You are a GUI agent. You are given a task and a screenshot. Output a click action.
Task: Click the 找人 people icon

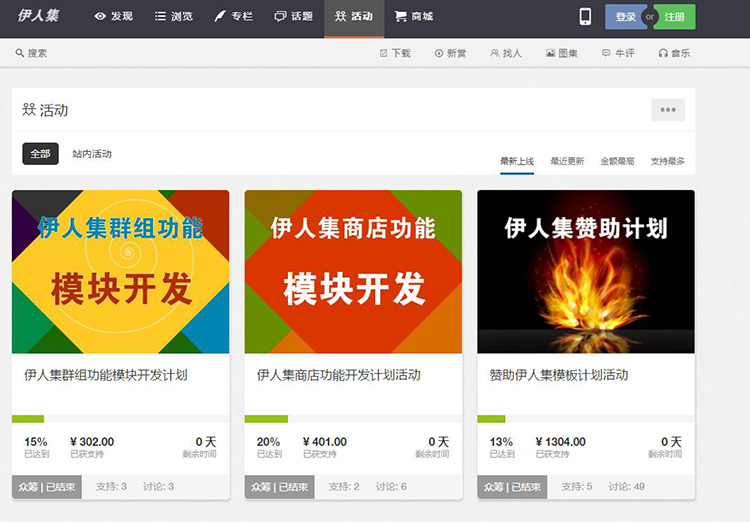tap(495, 53)
